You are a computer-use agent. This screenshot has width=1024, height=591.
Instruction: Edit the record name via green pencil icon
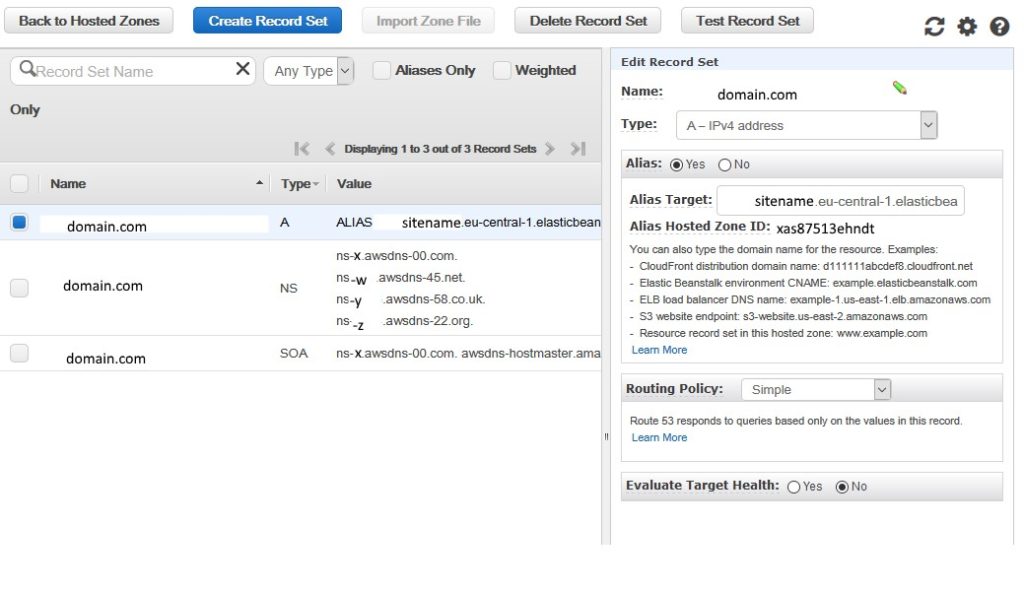pyautogui.click(x=898, y=88)
